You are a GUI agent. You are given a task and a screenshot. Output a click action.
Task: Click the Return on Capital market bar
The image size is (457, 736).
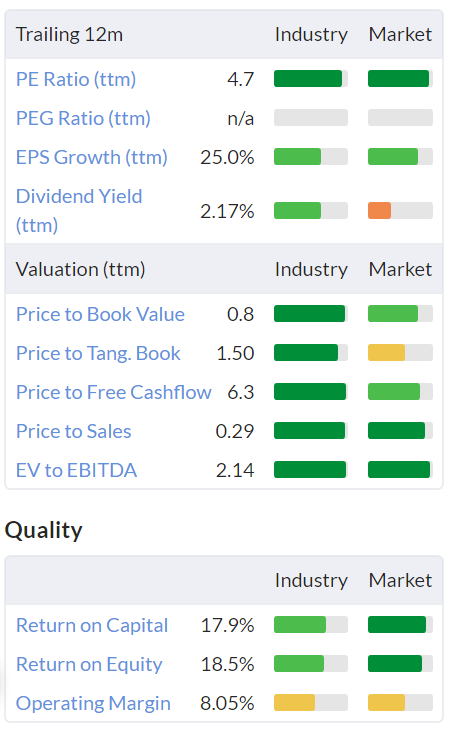[x=400, y=625]
